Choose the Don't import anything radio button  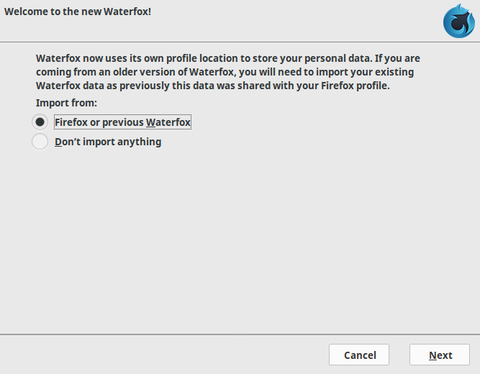click(x=40, y=141)
